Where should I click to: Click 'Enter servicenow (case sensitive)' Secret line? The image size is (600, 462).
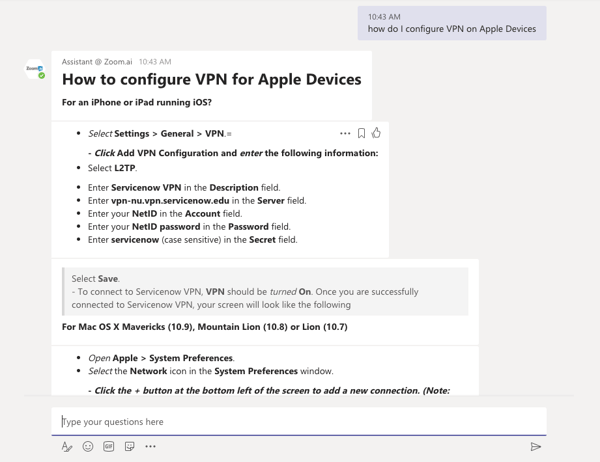click(x=192, y=240)
